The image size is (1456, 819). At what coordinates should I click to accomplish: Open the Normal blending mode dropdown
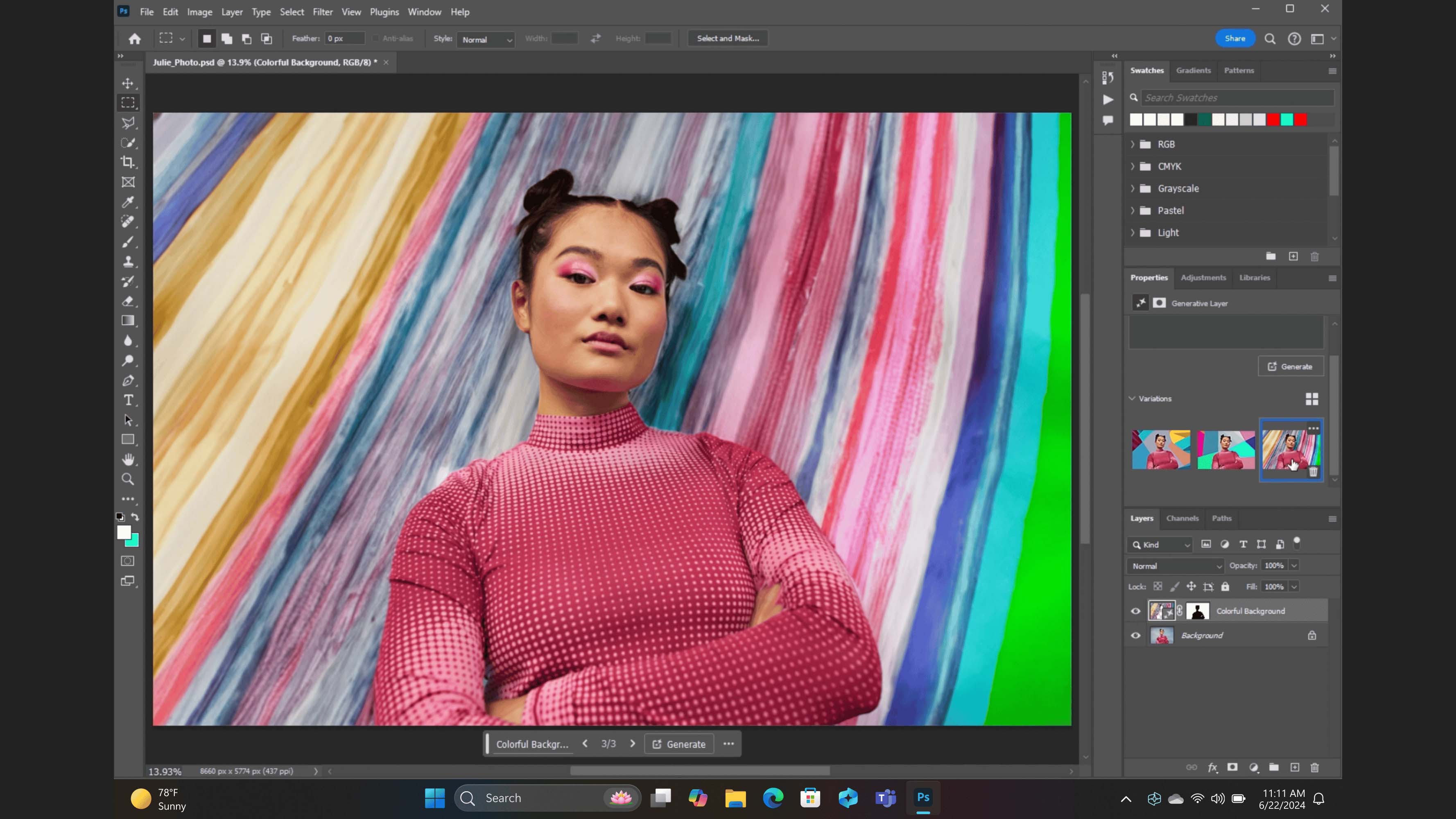tap(1175, 565)
